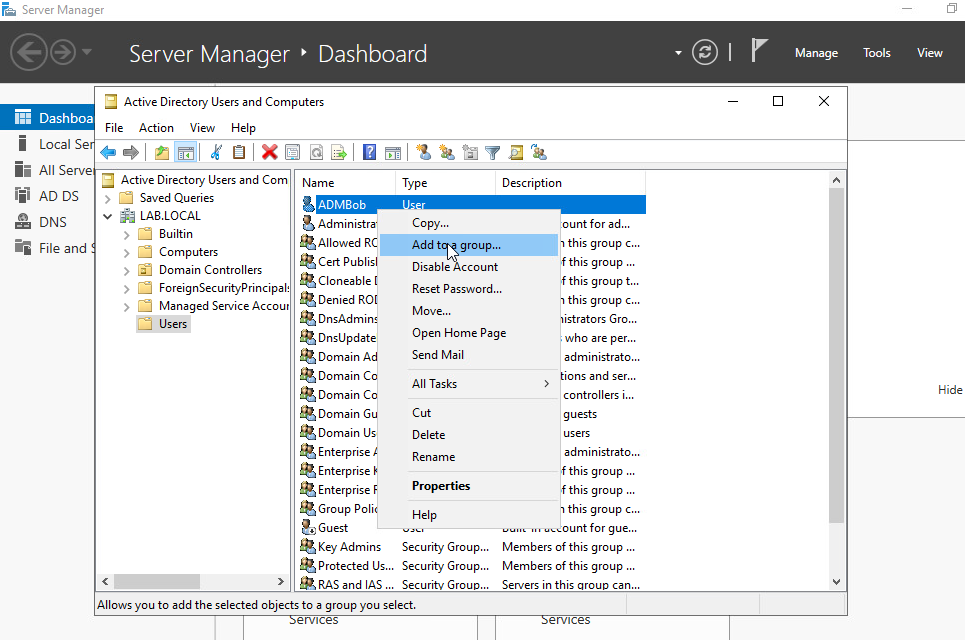Create a new user with the toolbar icon
The image size is (965, 640).
point(423,153)
